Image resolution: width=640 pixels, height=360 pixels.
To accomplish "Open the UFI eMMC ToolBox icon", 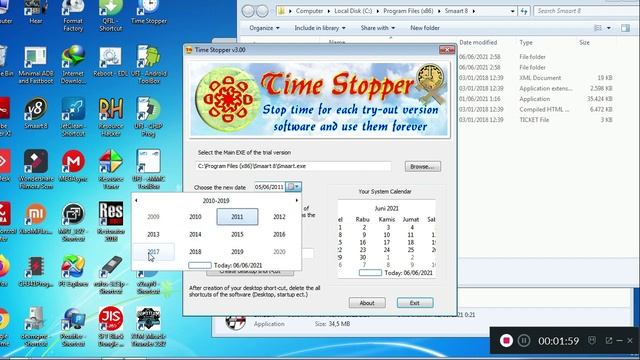I will 149,169.
